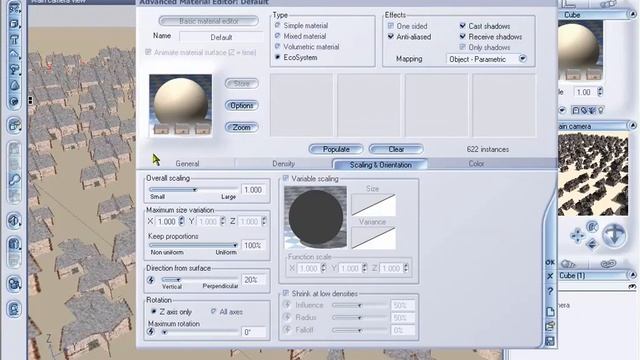
Task: Click the rock tool icon in left toolbar
Action: coord(14,85)
